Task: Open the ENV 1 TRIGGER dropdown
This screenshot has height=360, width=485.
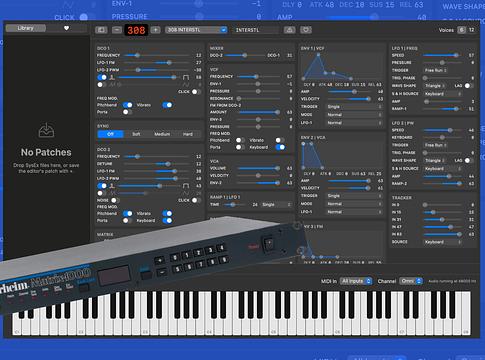Action: click(x=354, y=107)
